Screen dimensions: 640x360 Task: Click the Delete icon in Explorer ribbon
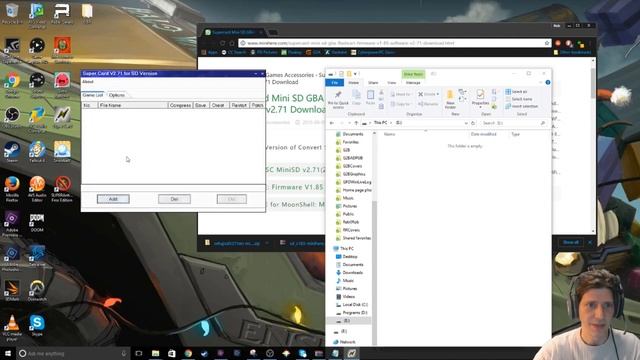426,94
